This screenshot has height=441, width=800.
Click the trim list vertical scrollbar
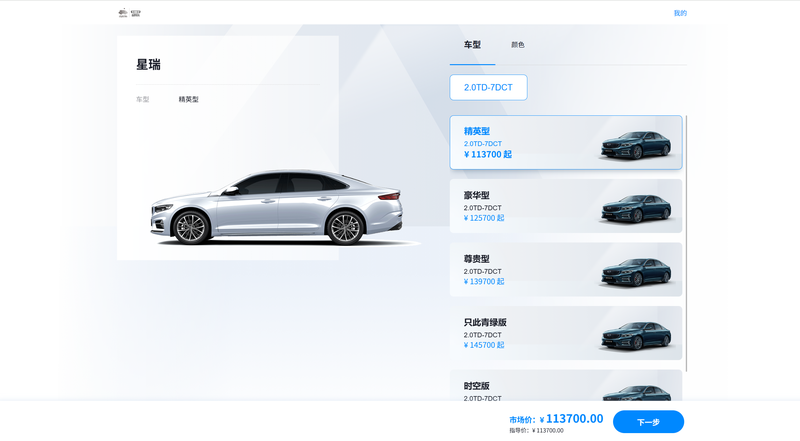(x=686, y=244)
